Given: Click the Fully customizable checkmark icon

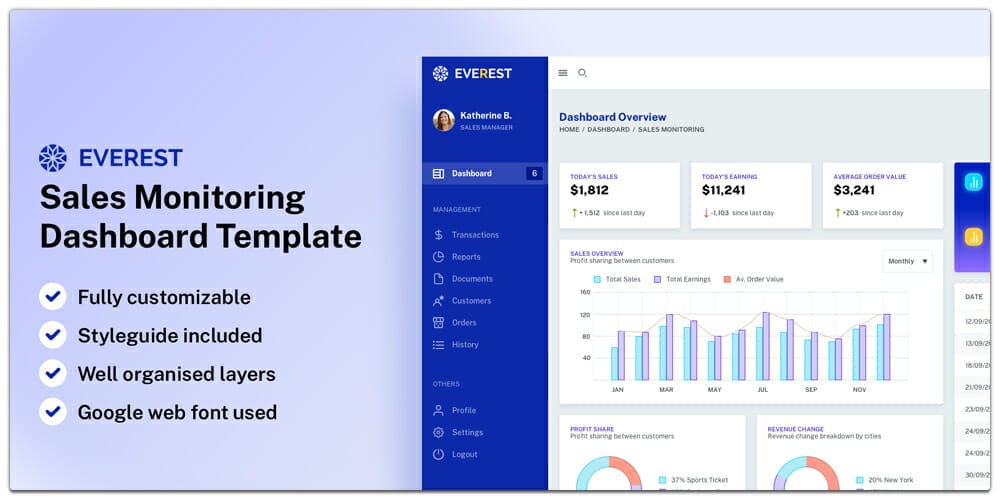Looking at the screenshot, I should [x=53, y=297].
